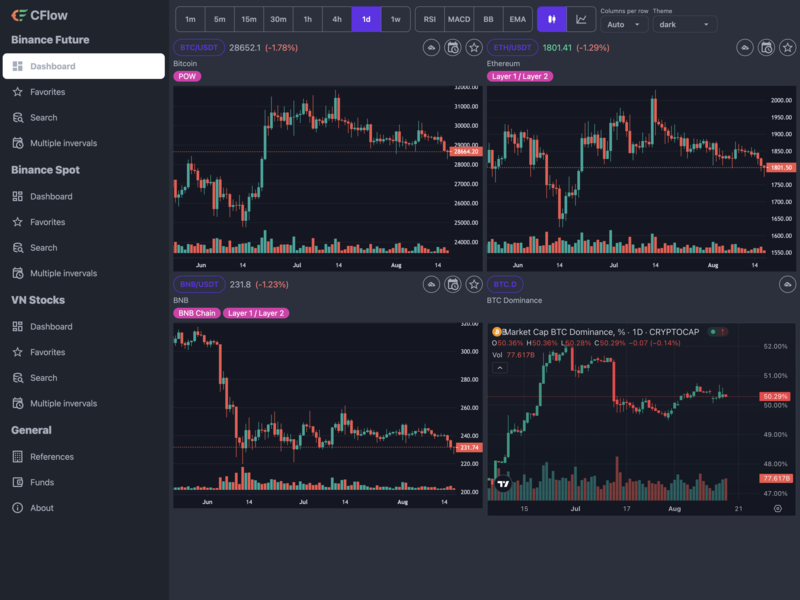
Task: Click the cloud icon for BTC/USDT
Action: click(431, 47)
